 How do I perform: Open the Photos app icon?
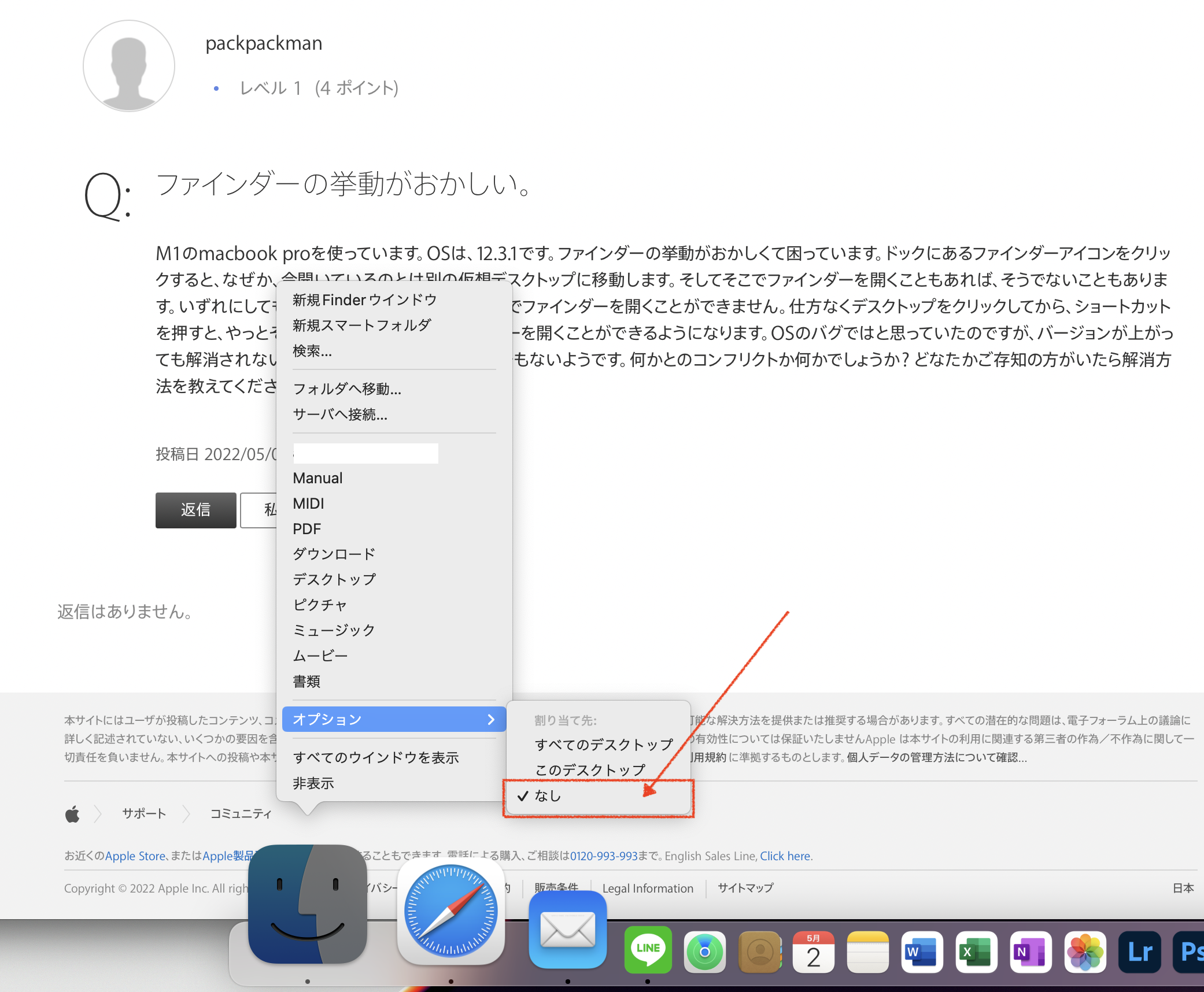point(1085,952)
